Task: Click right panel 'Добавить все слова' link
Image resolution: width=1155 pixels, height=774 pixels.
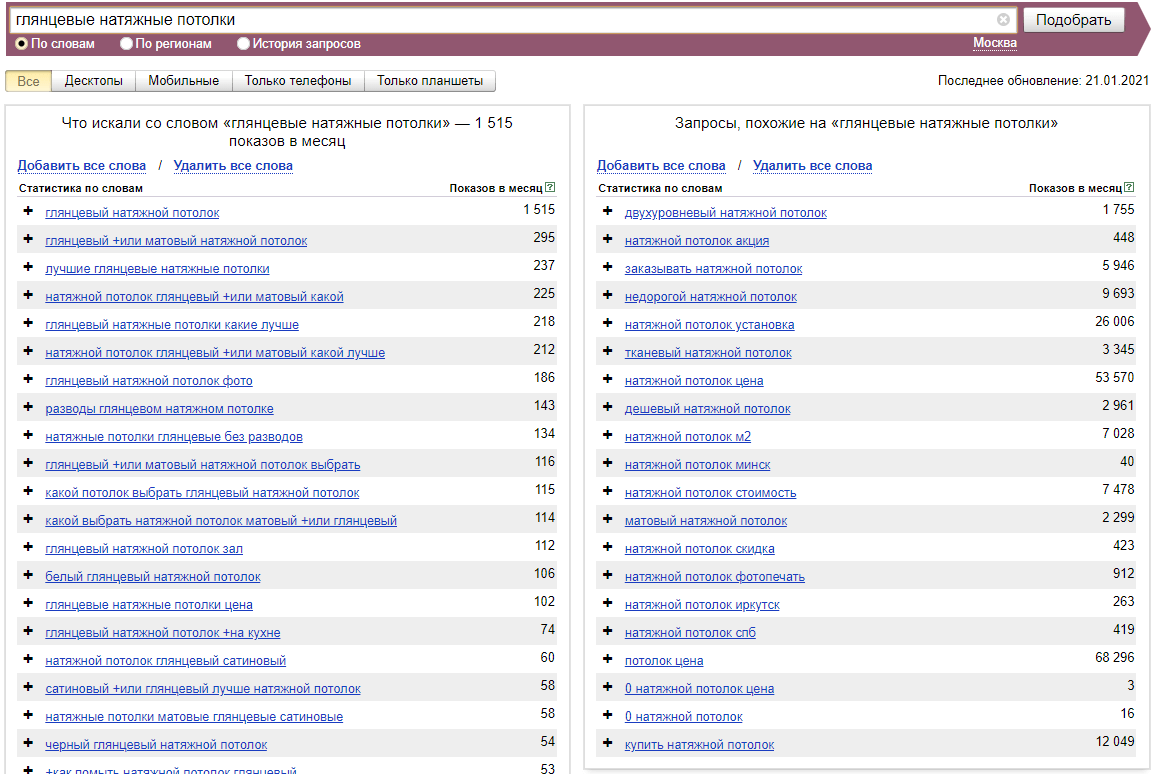Action: pyautogui.click(x=661, y=166)
